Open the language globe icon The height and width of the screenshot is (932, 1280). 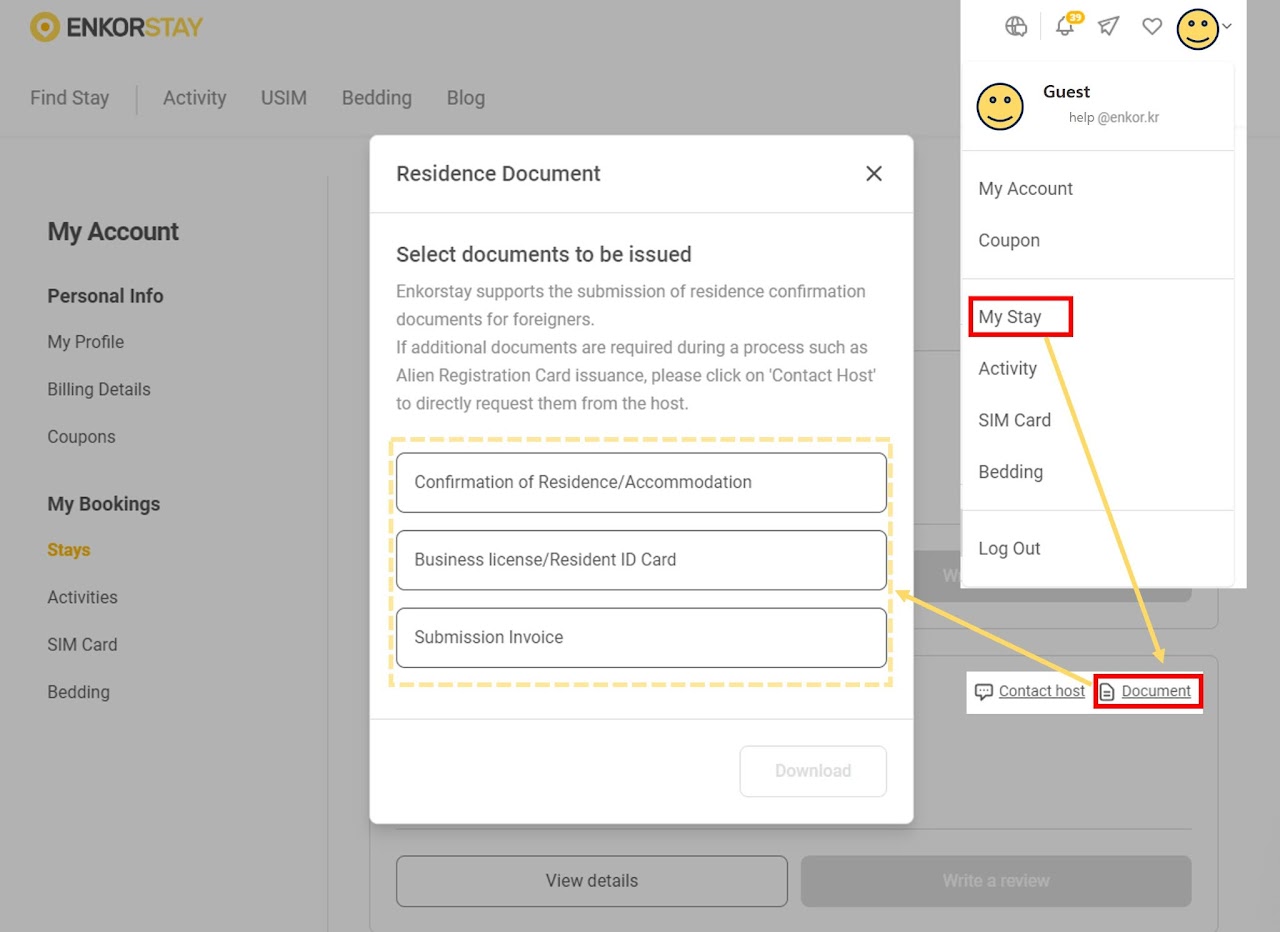(x=1016, y=27)
